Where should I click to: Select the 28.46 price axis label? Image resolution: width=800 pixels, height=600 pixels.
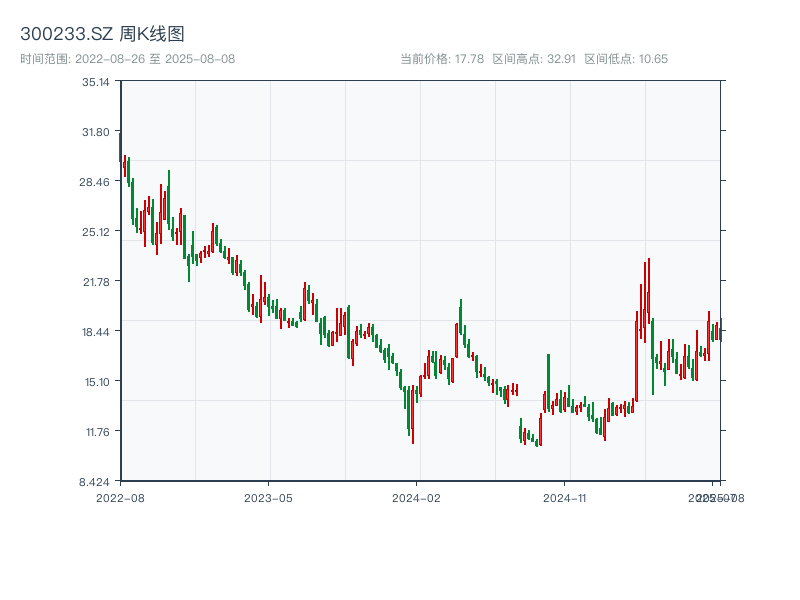96,182
